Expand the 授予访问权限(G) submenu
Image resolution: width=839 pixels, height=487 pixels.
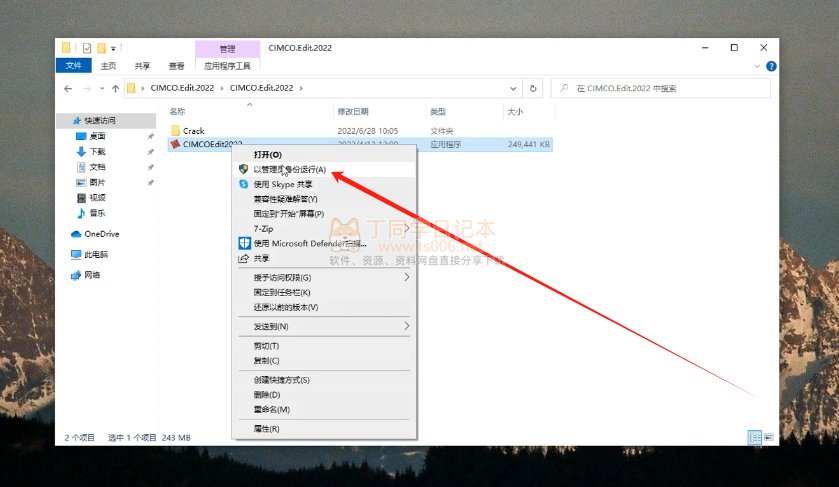[324, 278]
